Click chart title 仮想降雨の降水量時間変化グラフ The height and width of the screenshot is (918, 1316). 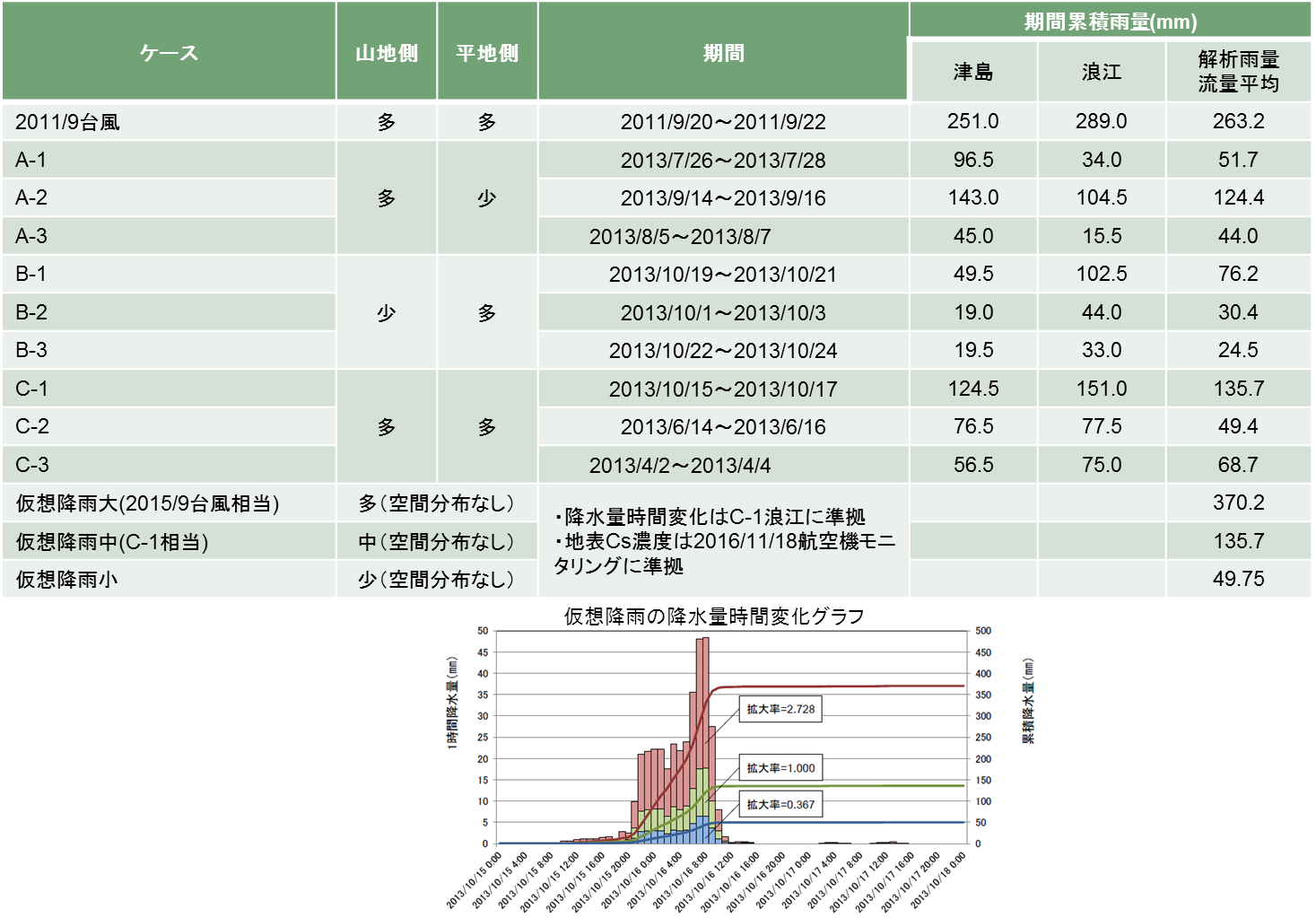coord(714,616)
